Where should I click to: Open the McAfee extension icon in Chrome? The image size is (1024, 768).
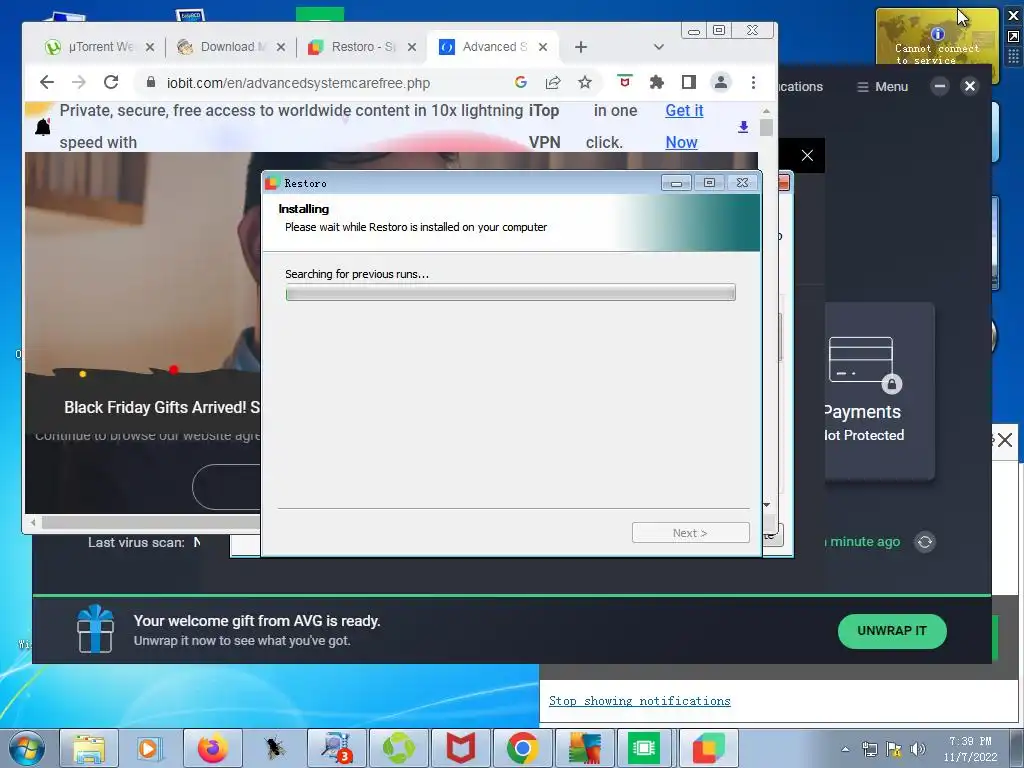624,82
